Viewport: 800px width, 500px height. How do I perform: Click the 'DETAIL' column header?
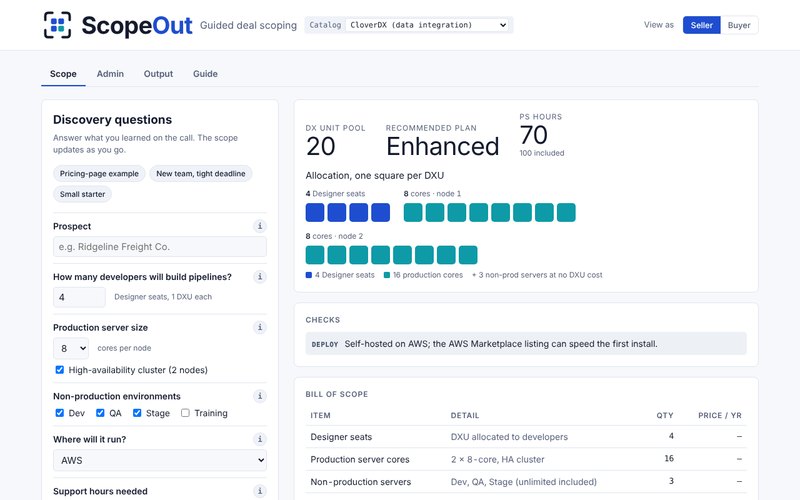(x=465, y=415)
